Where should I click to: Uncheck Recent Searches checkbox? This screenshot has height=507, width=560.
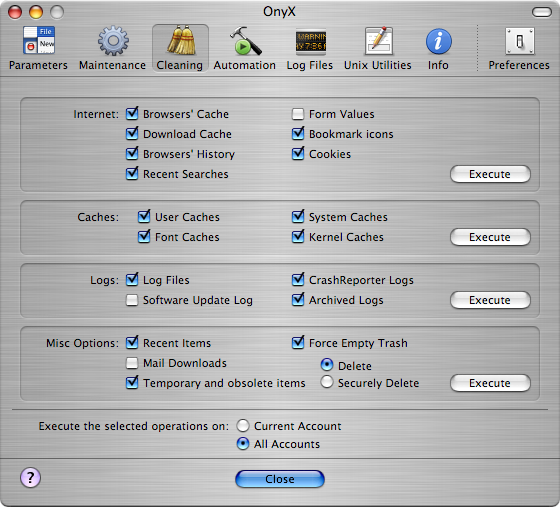132,174
